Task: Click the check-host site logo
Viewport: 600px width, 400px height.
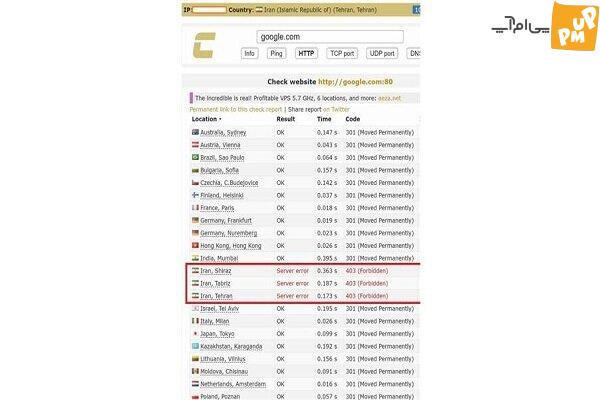Action: (x=204, y=45)
